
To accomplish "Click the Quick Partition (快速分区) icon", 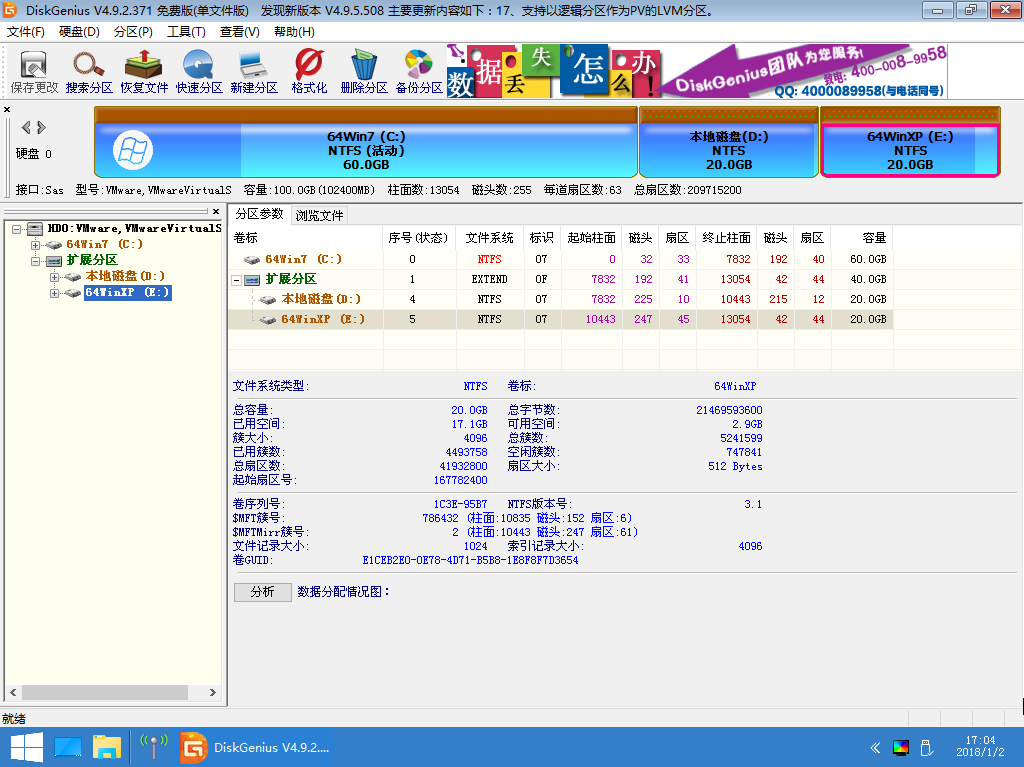I will pos(199,71).
